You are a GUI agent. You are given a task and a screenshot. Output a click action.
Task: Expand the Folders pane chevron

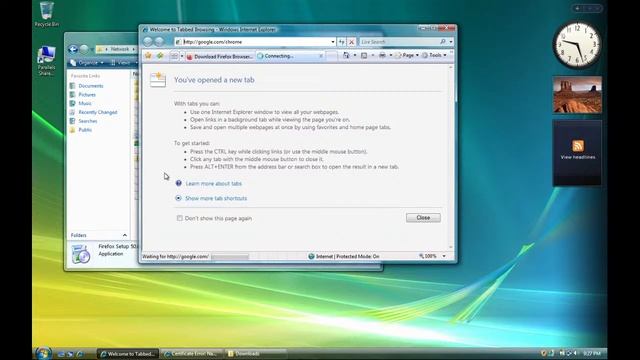[124, 236]
